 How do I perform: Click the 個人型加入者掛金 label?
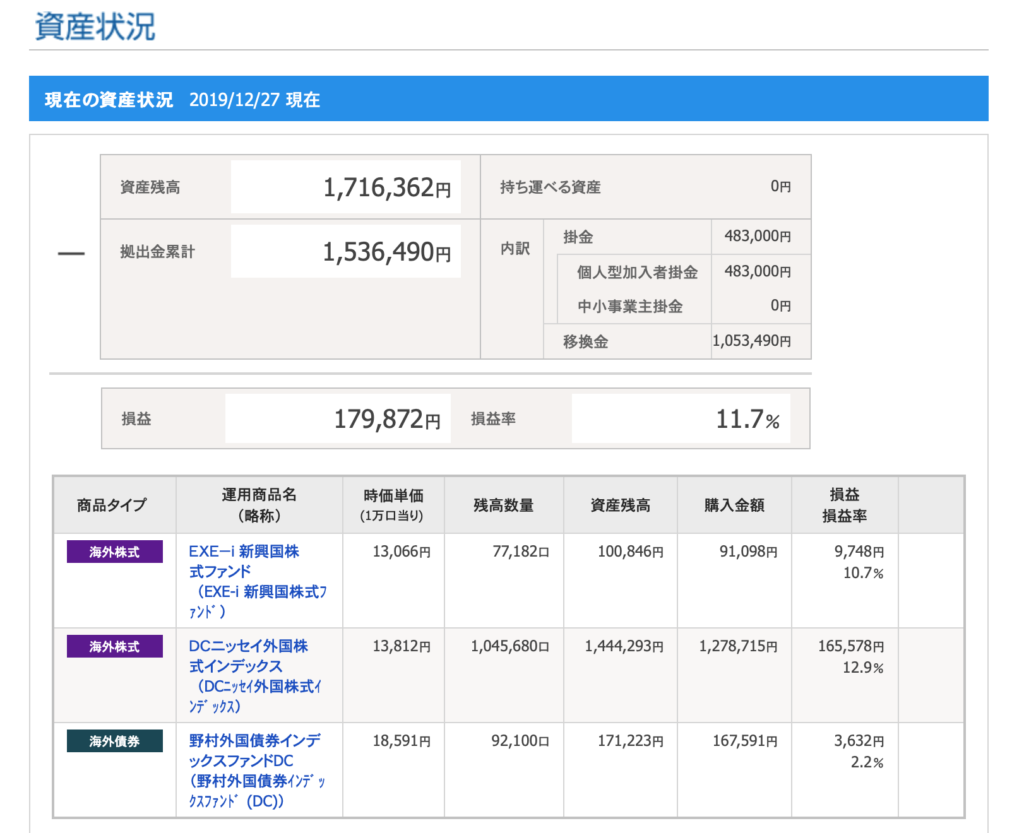(637, 272)
